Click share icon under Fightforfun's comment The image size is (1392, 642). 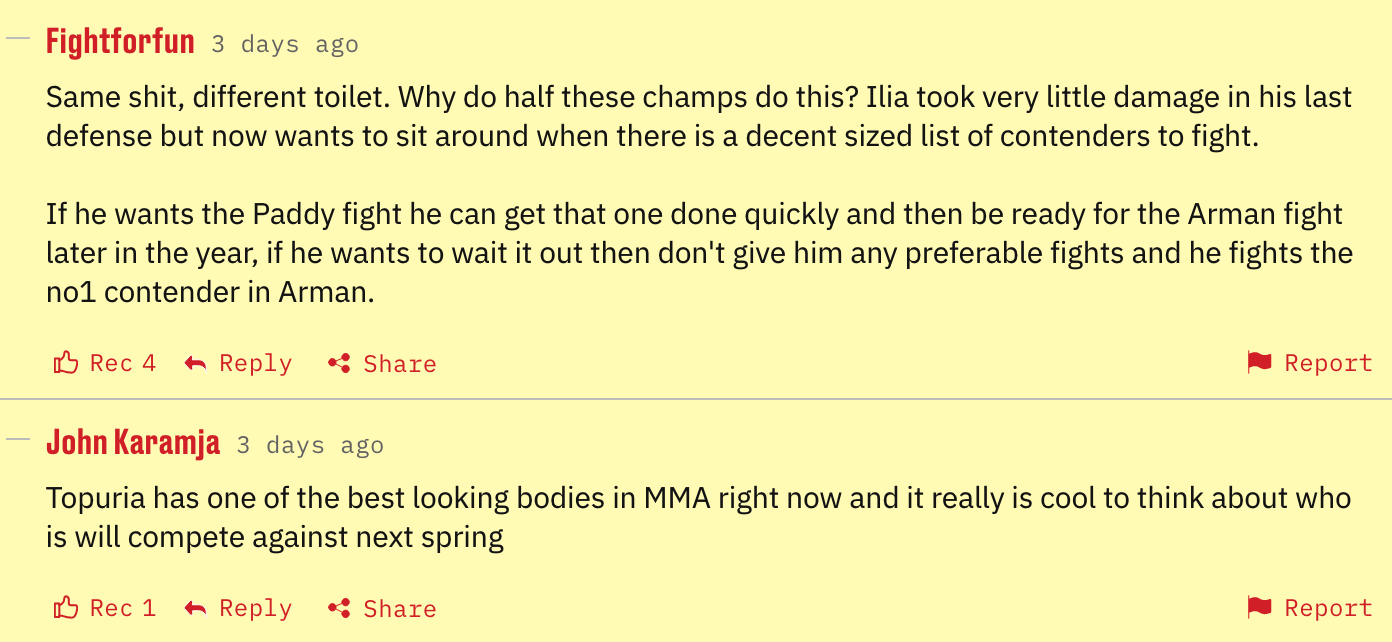(339, 363)
